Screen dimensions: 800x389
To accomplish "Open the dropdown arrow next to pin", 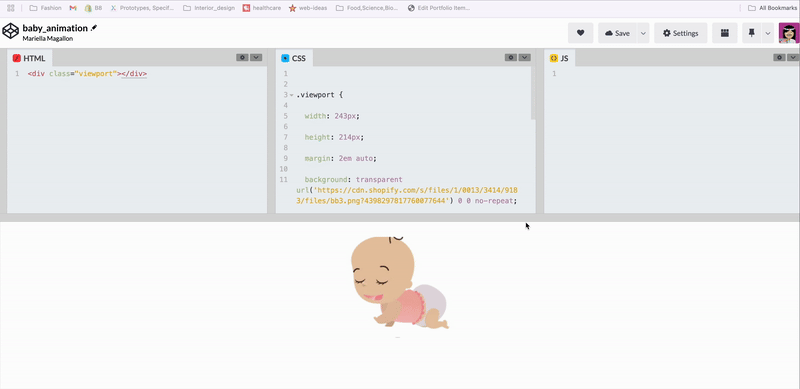I will pos(767,33).
